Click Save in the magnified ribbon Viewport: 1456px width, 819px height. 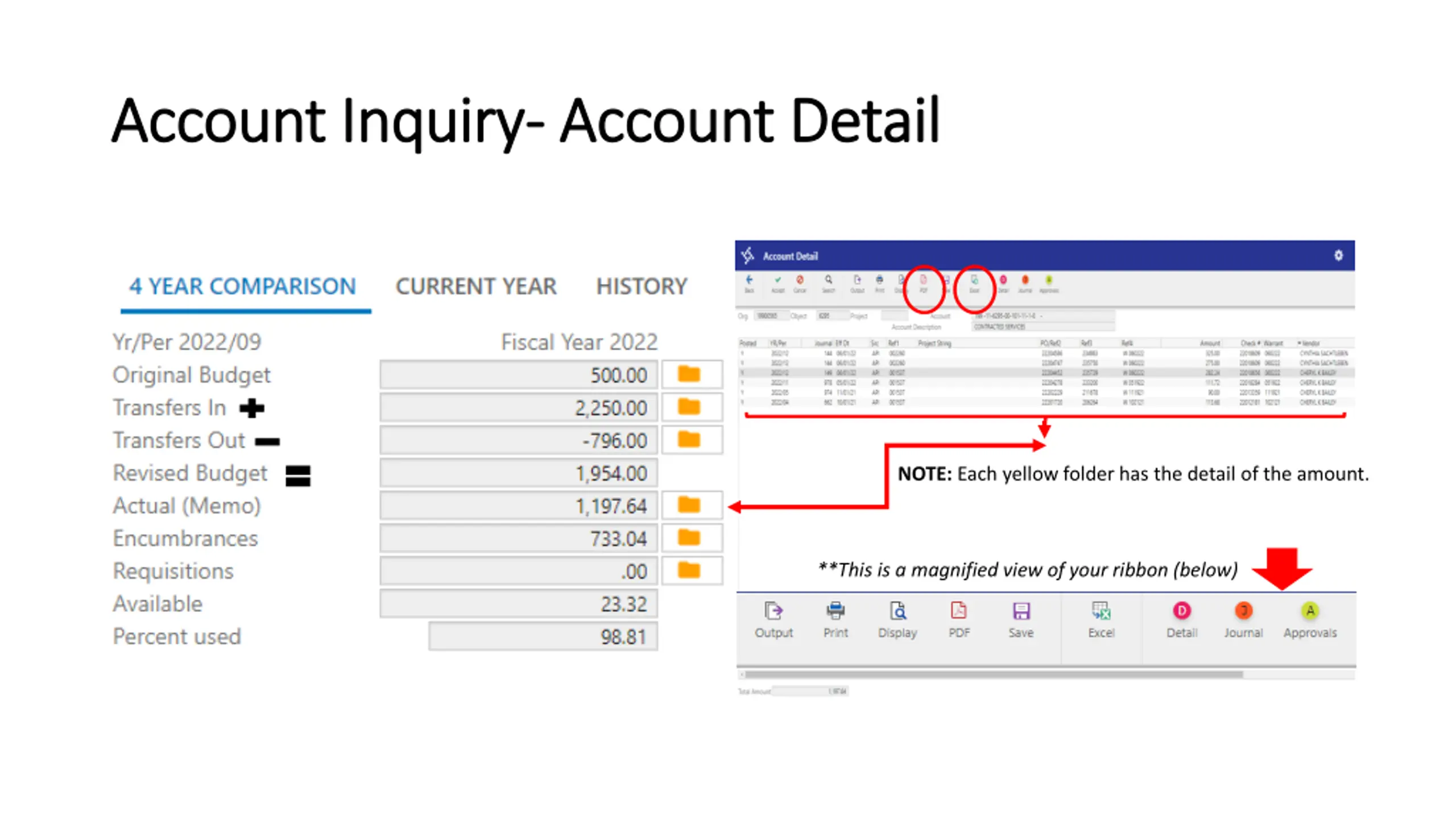point(1021,620)
